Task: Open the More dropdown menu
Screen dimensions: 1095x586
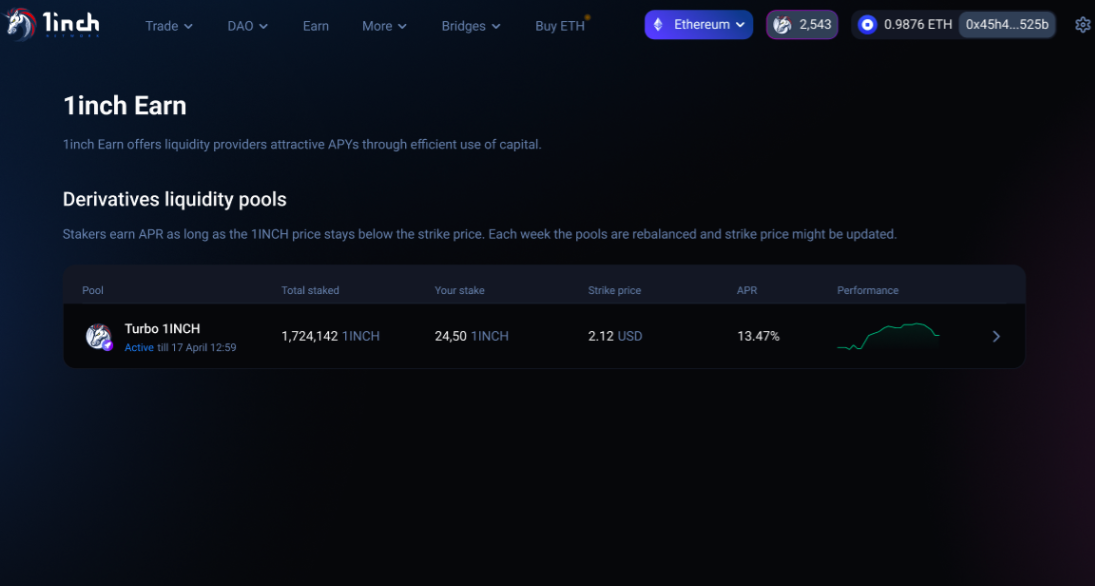Action: (384, 26)
